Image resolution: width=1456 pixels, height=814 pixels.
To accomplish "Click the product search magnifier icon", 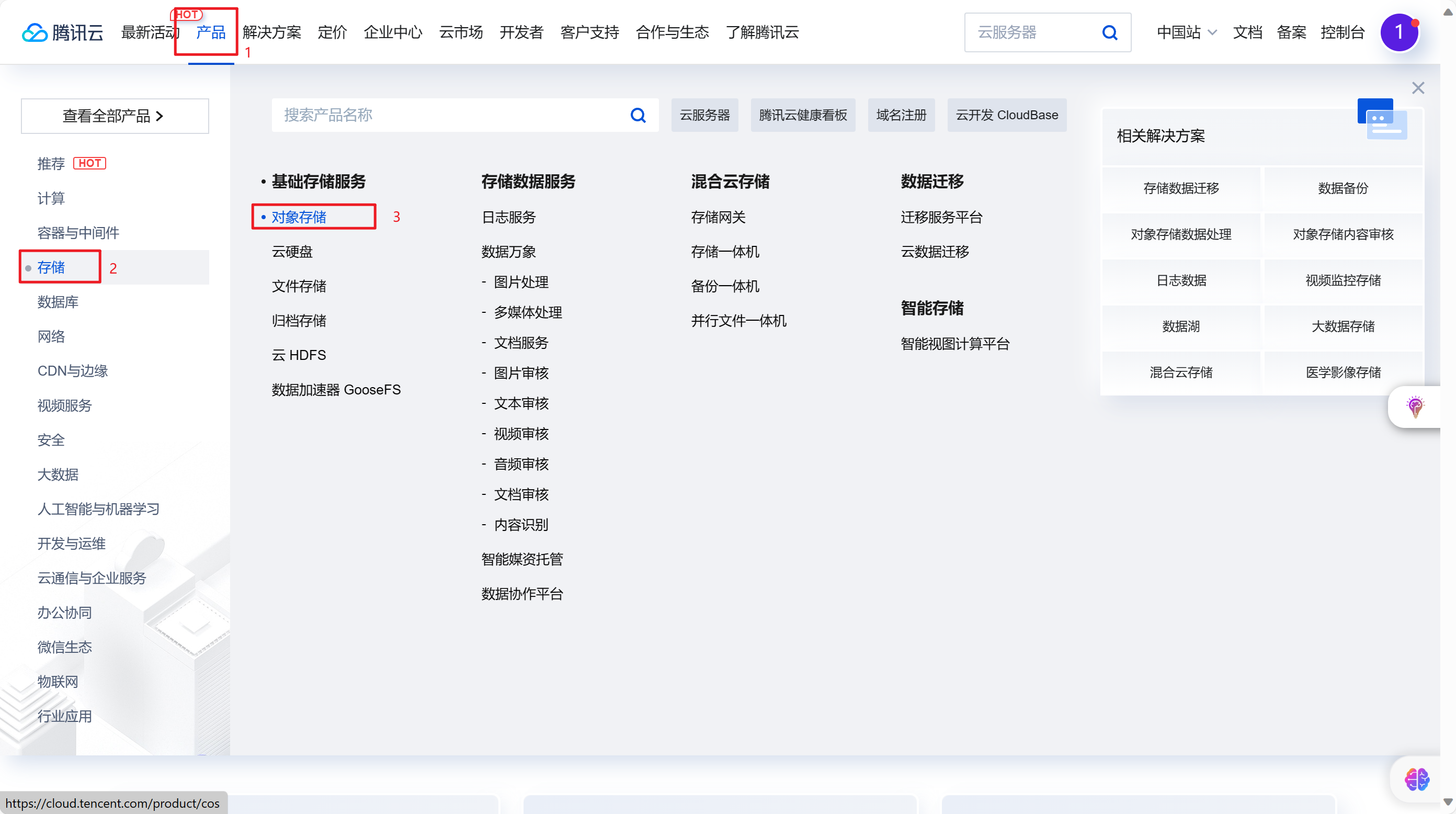I will click(x=638, y=115).
